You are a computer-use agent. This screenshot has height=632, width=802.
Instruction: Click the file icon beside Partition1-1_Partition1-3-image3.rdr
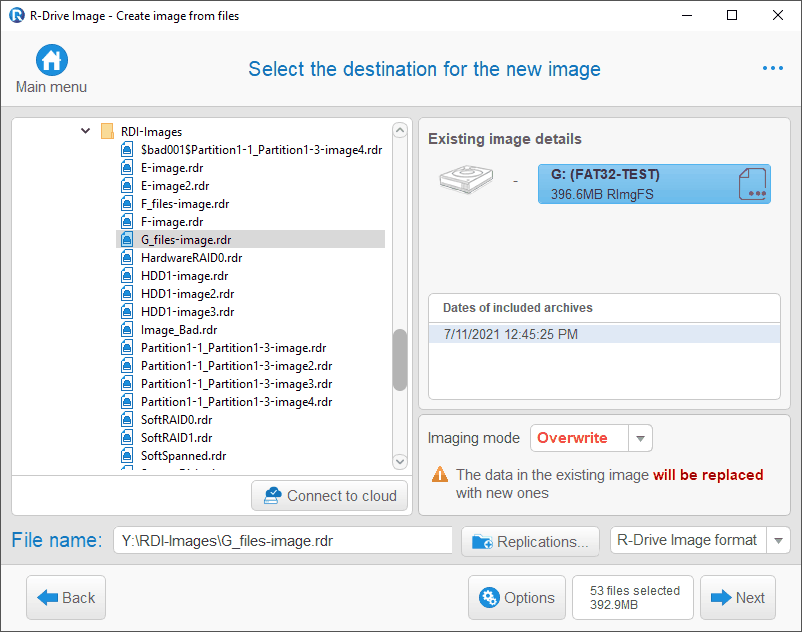(x=127, y=383)
